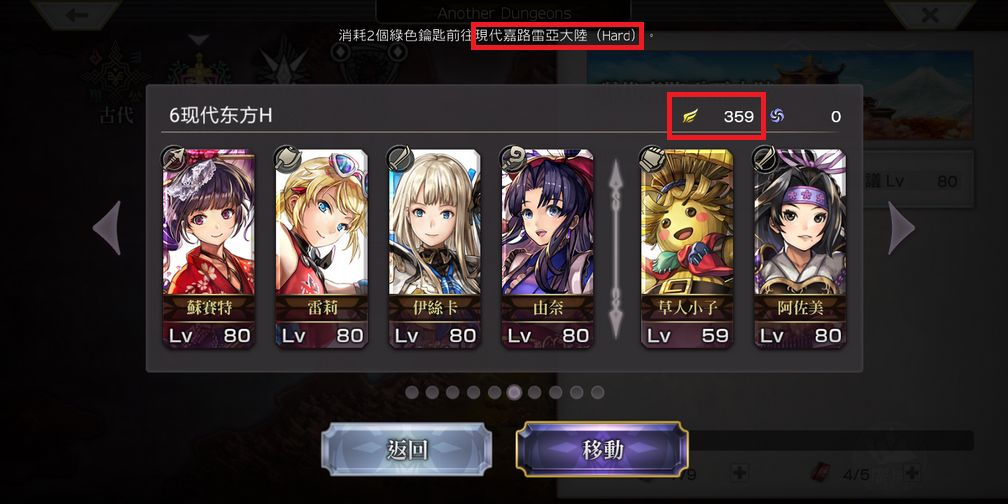
Task: Click the weapon icon on 蘇賽特's card
Action: pos(174,158)
